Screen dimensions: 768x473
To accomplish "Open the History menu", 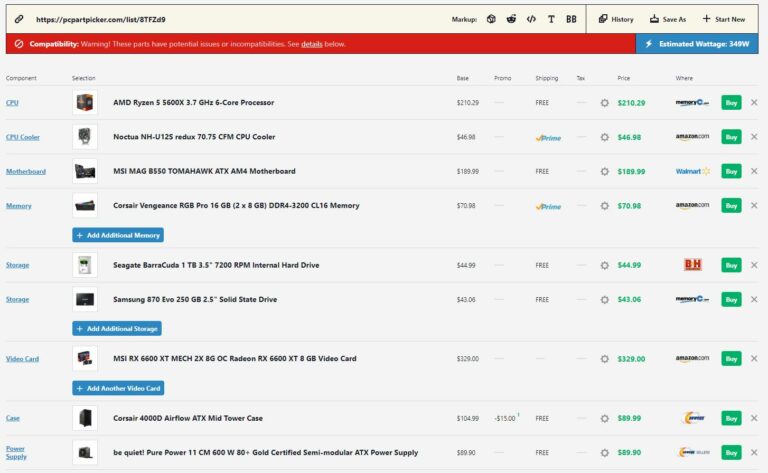I will click(615, 19).
